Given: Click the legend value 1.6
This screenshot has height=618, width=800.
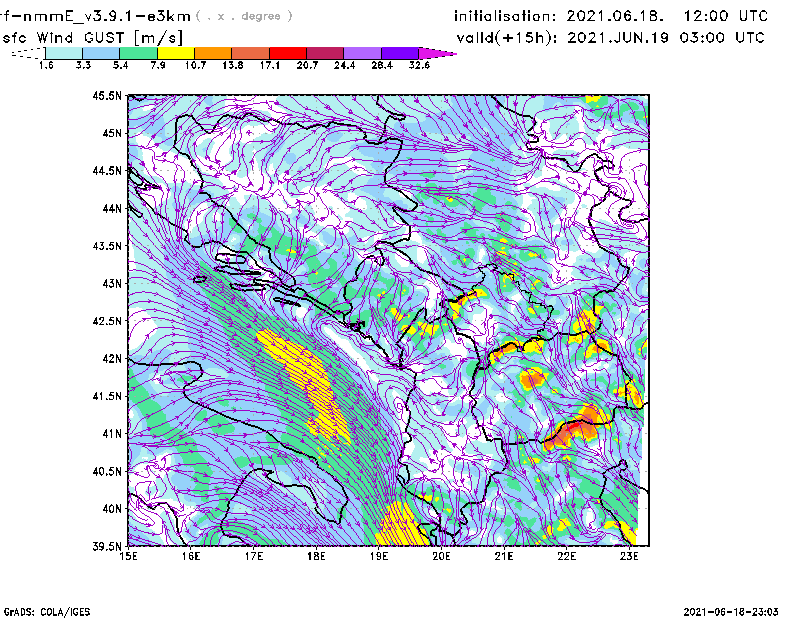Looking at the screenshot, I should tap(46, 65).
